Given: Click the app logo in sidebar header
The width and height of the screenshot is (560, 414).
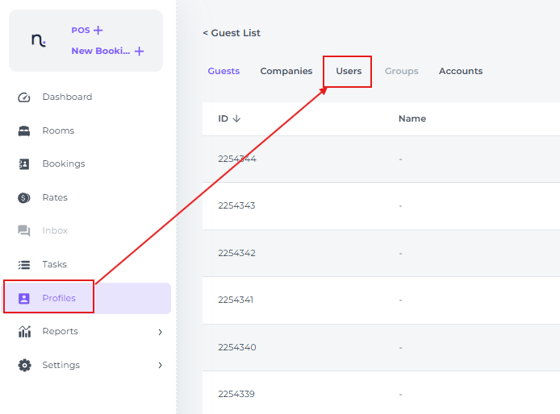Looking at the screenshot, I should pyautogui.click(x=39, y=40).
